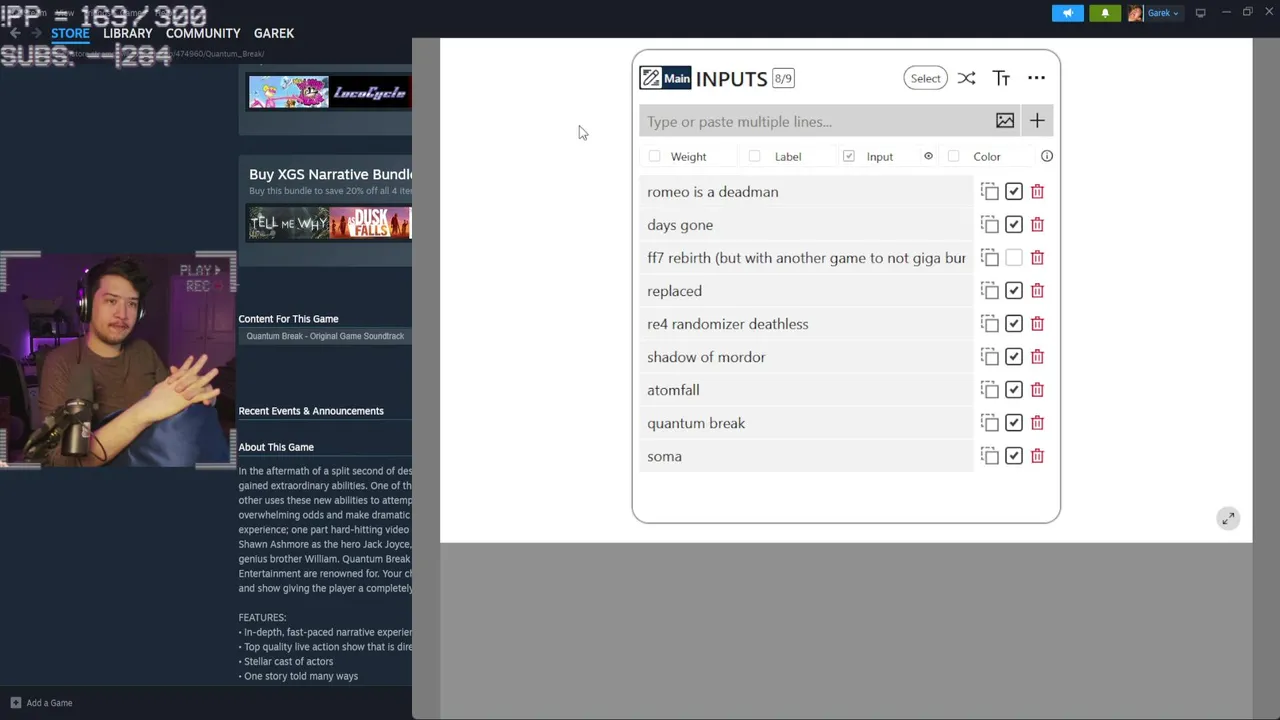This screenshot has height=720, width=1280.
Task: Click the soma input text
Action: 664,456
